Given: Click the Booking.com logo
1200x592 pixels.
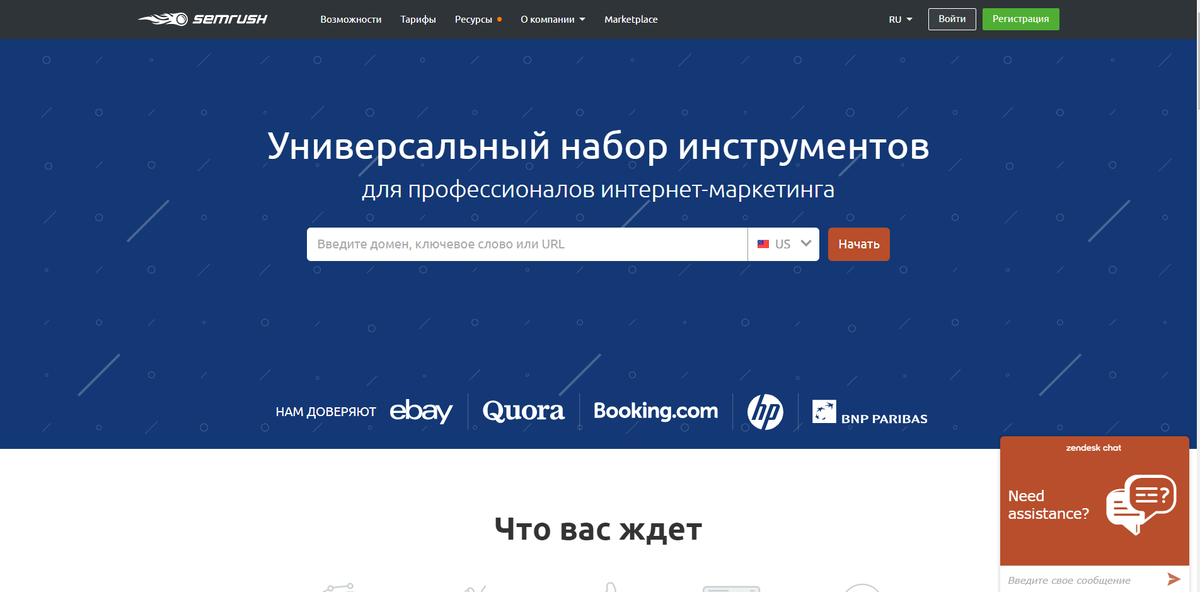Looking at the screenshot, I should 656,410.
